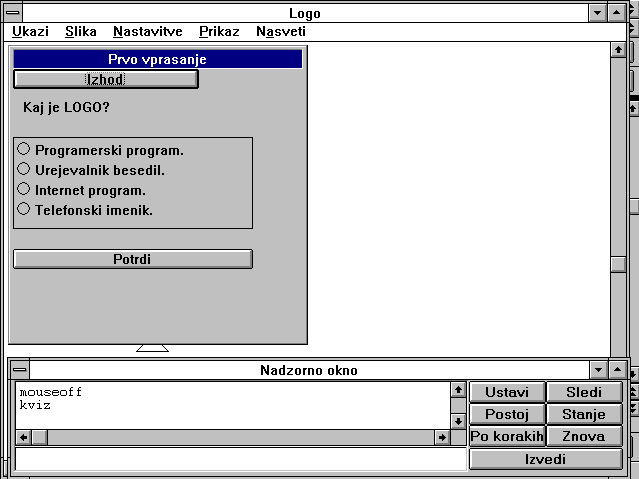Click up arrow of command history scrollbar
This screenshot has width=639, height=479.
458,390
